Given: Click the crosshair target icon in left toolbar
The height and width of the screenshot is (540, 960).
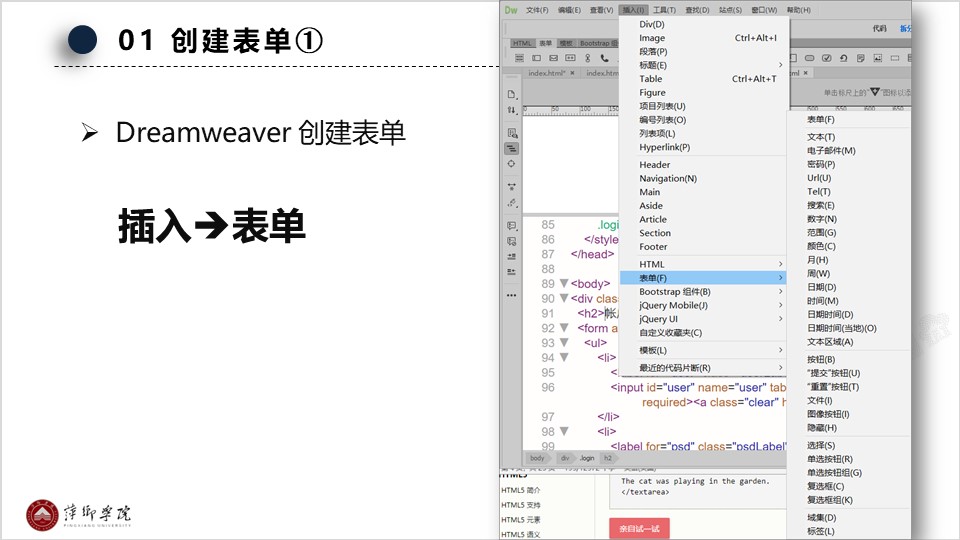Looking at the screenshot, I should [511, 164].
